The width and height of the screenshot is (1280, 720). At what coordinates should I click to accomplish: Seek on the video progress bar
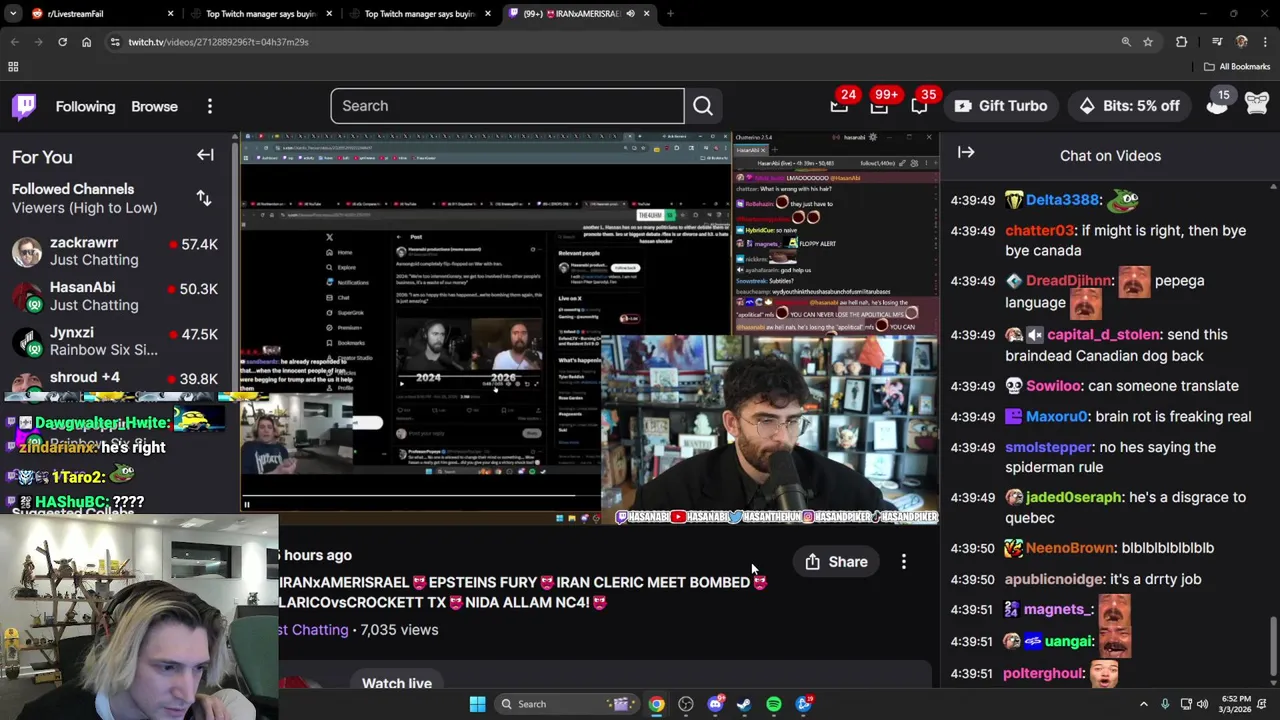pyautogui.click(x=420, y=495)
